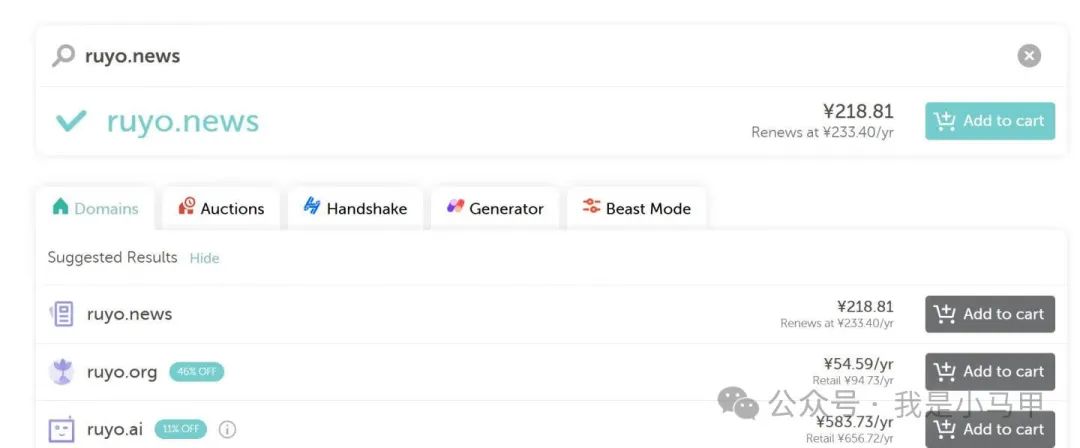Click the newspaper icon beside ruyo.news

click(x=61, y=314)
